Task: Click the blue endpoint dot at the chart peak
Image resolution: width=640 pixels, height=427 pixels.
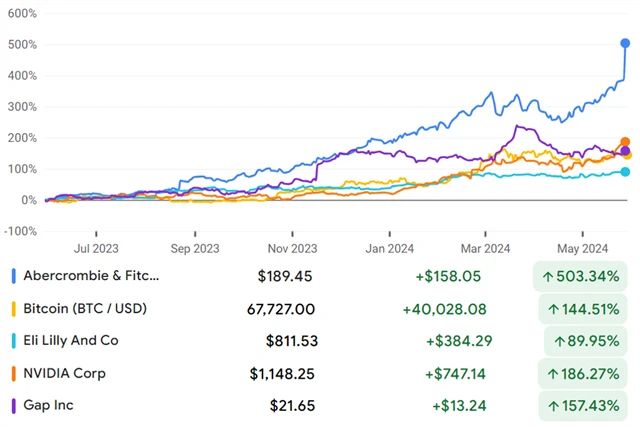Action: coord(625,43)
